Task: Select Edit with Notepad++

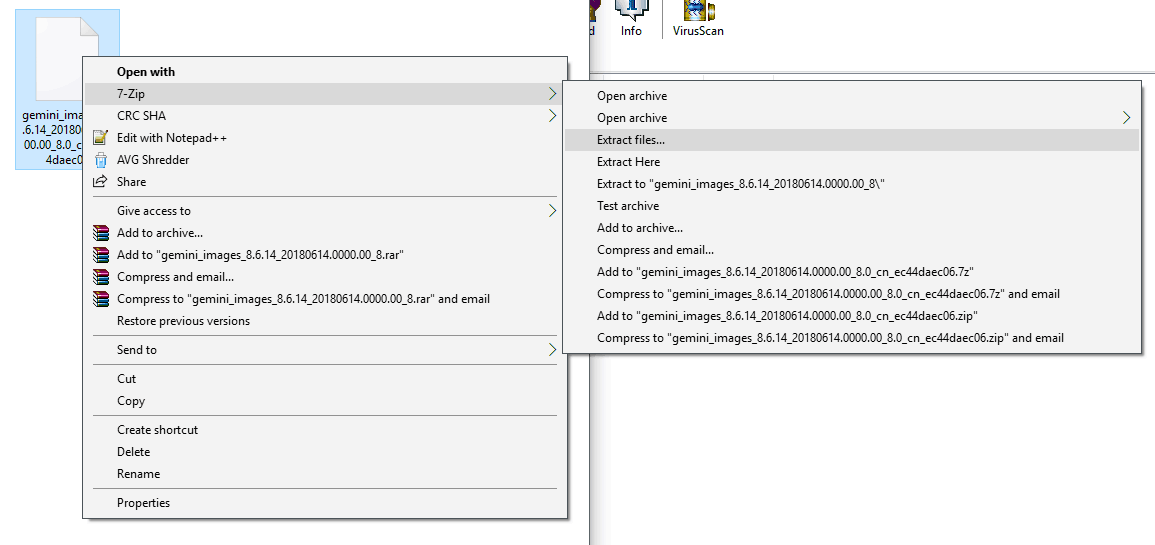Action: click(325, 138)
